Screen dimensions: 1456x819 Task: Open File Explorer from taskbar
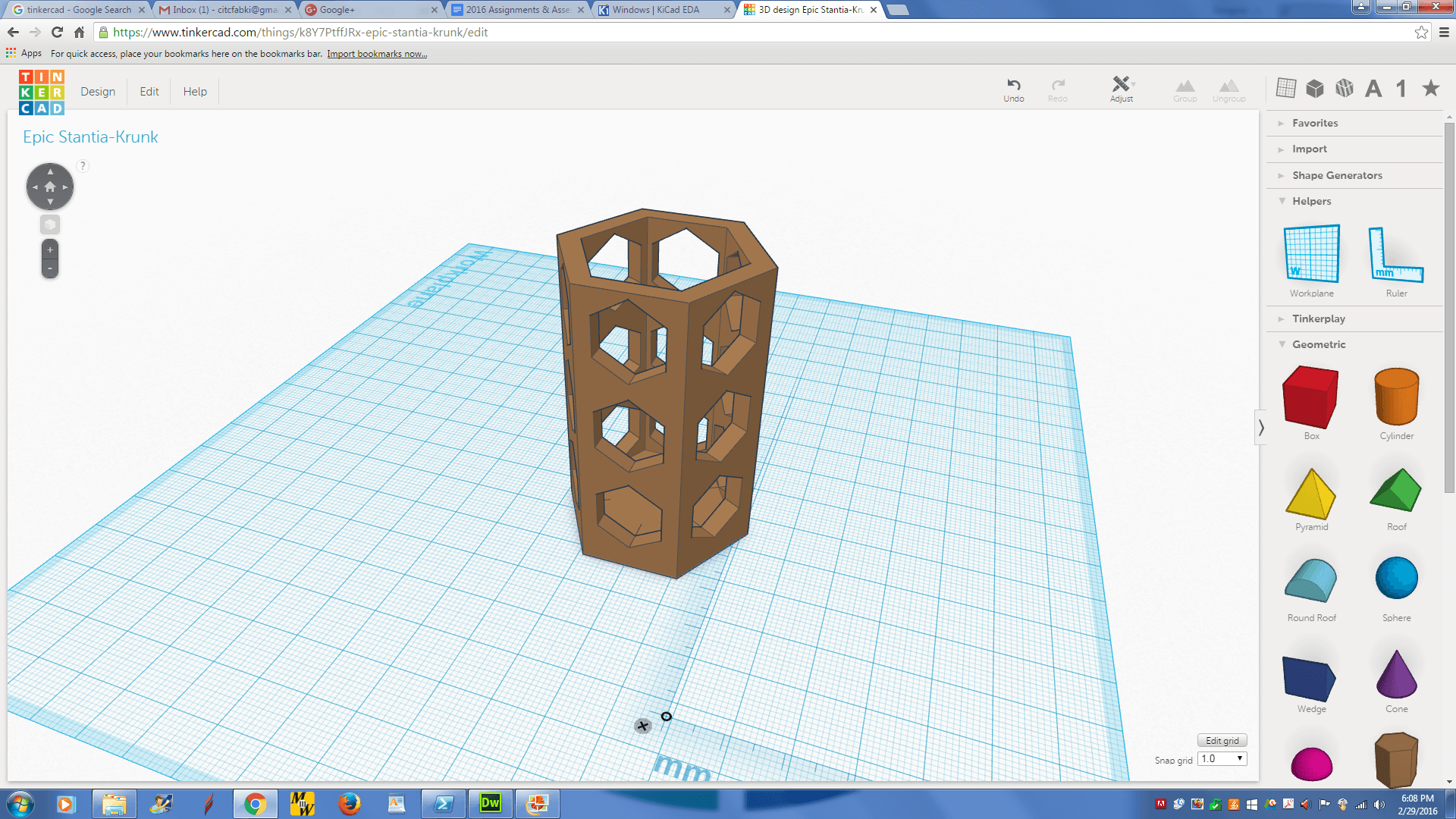coord(115,804)
